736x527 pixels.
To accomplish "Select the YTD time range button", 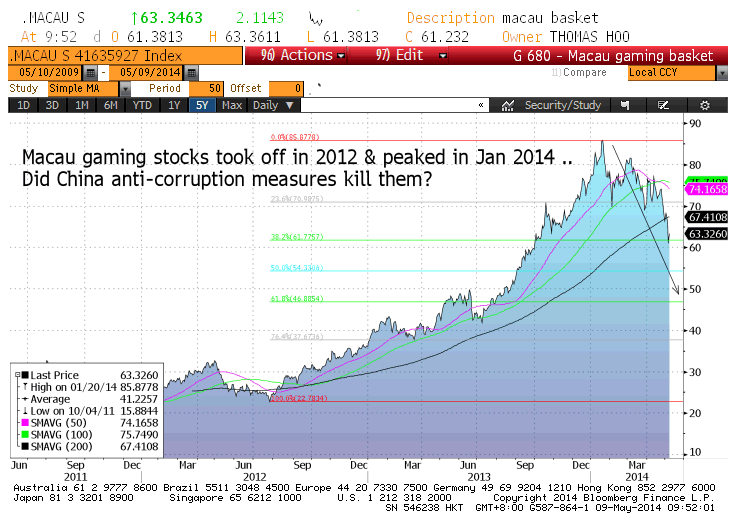I will pos(143,104).
